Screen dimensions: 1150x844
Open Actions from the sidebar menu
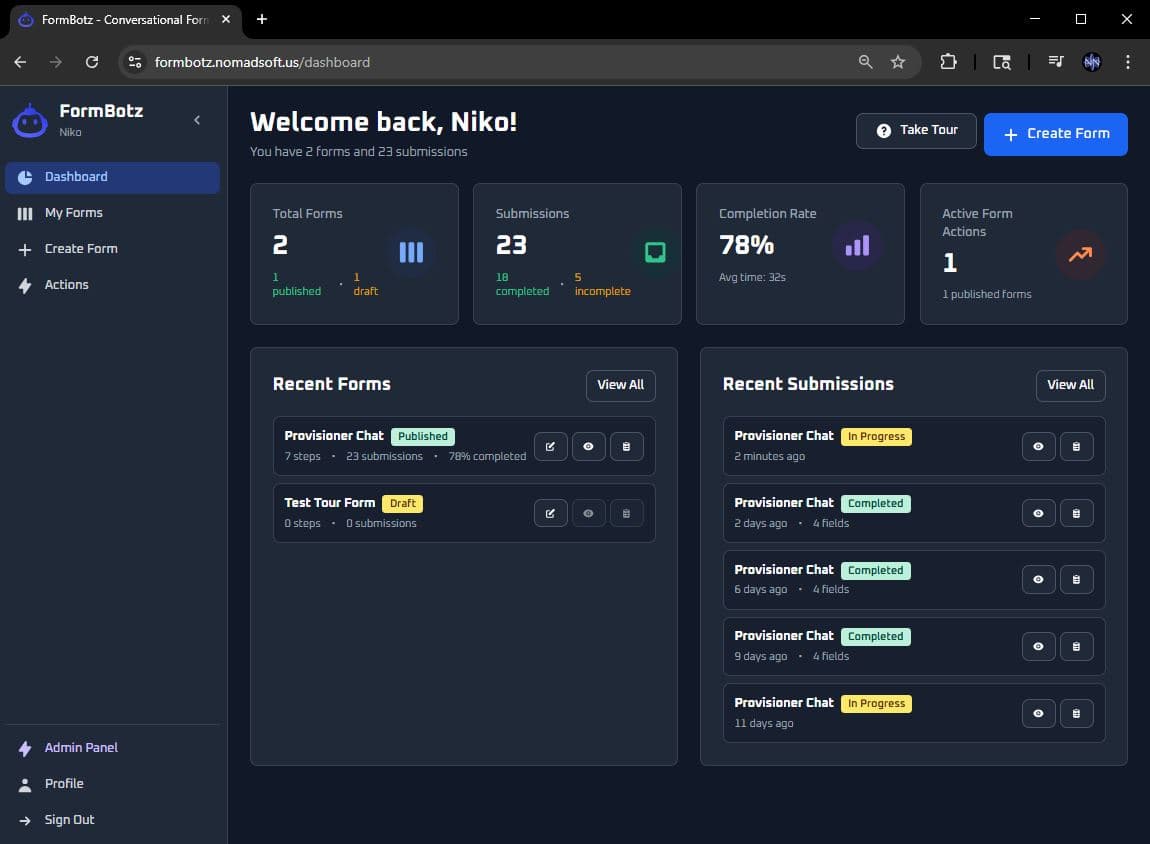tap(66, 285)
